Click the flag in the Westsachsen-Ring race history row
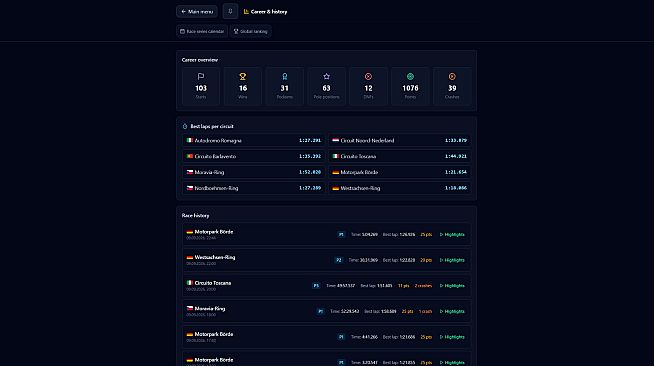This screenshot has height=366, width=654. pyautogui.click(x=190, y=258)
